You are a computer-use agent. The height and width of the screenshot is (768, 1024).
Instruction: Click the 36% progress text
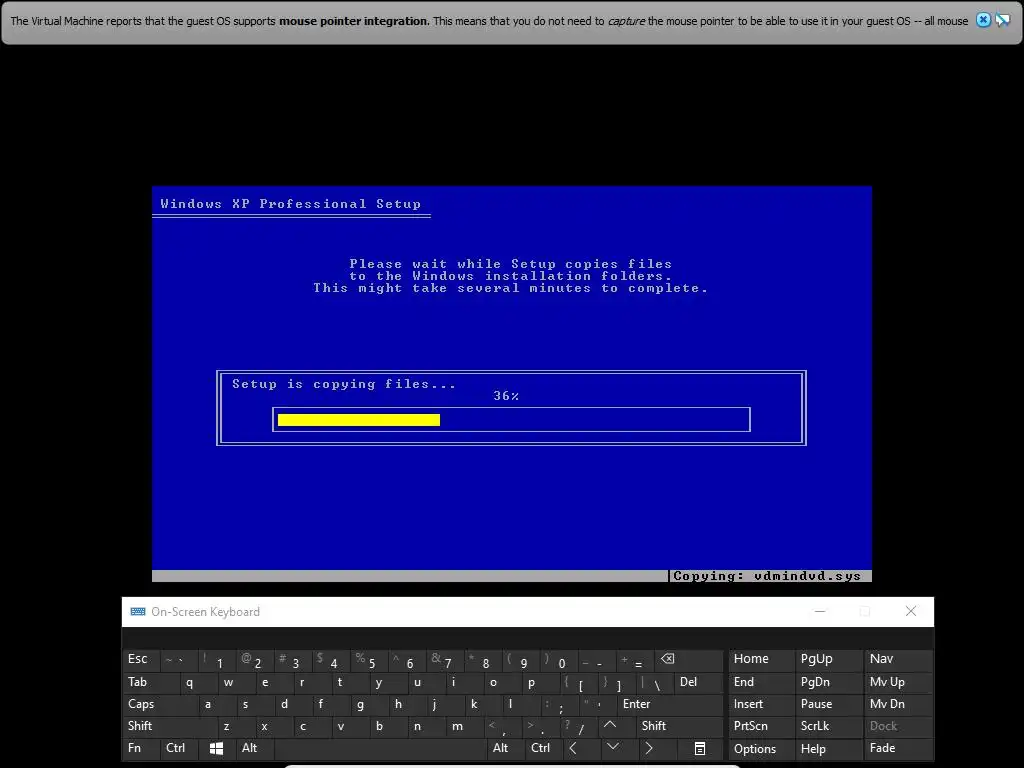(x=506, y=396)
